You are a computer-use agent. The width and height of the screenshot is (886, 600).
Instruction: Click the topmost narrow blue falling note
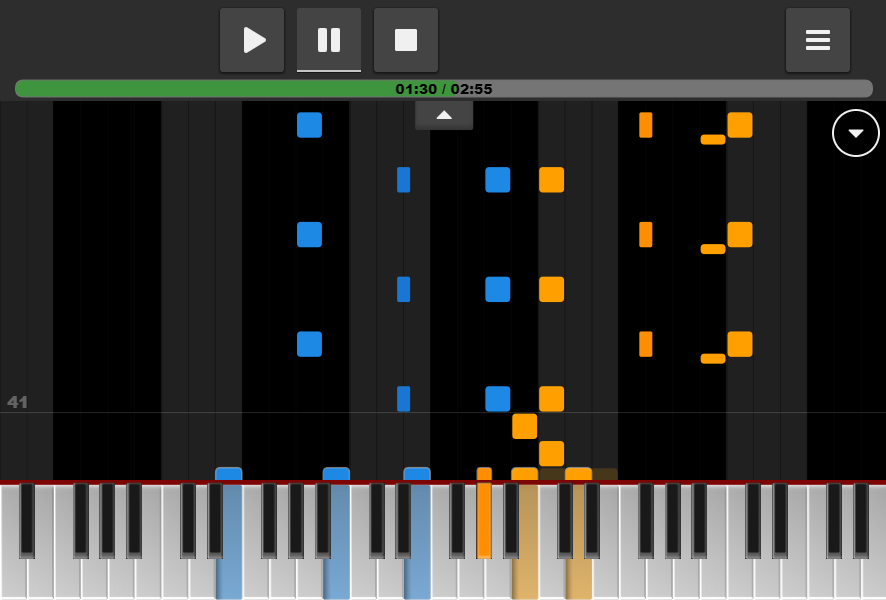coord(404,180)
